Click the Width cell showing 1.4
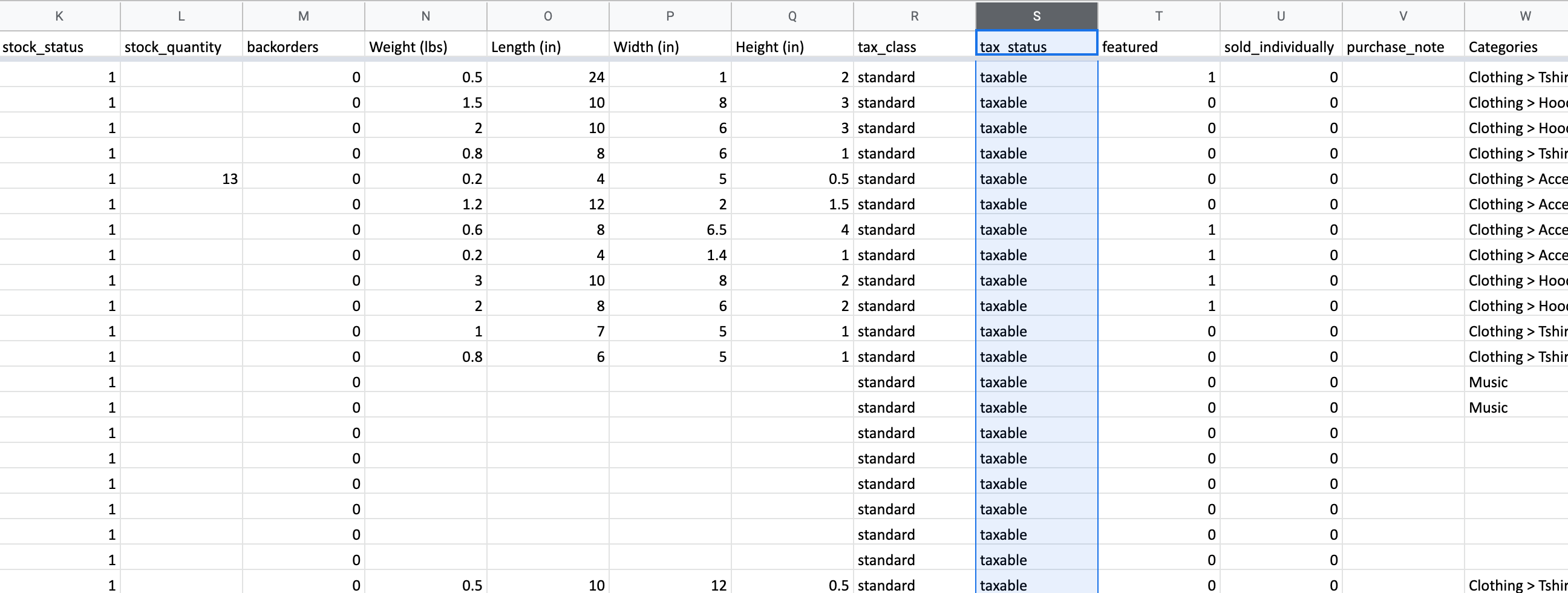Viewport: 1568px width, 593px height. 670,255
